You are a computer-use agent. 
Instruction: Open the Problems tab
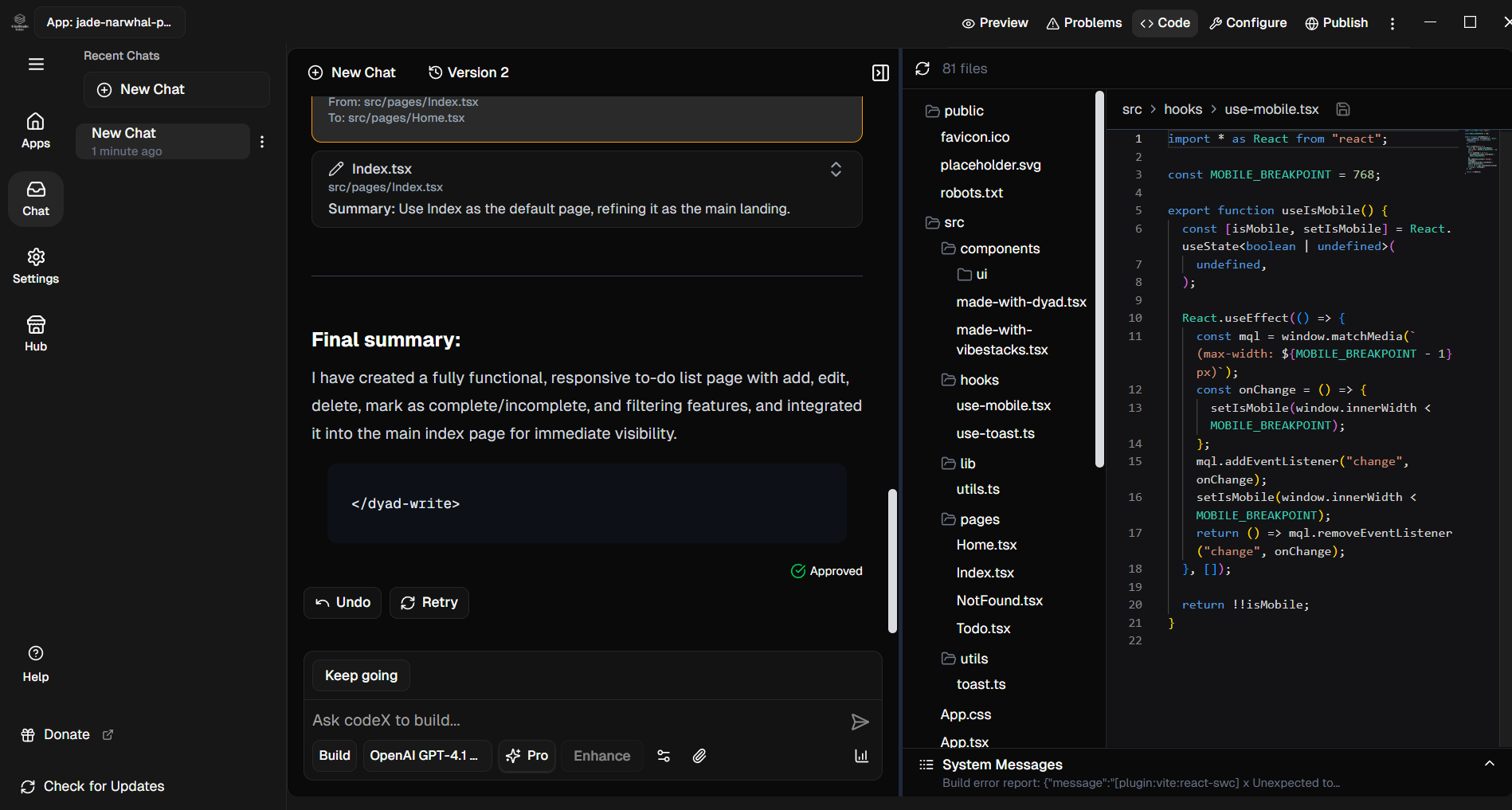pyautogui.click(x=1083, y=23)
